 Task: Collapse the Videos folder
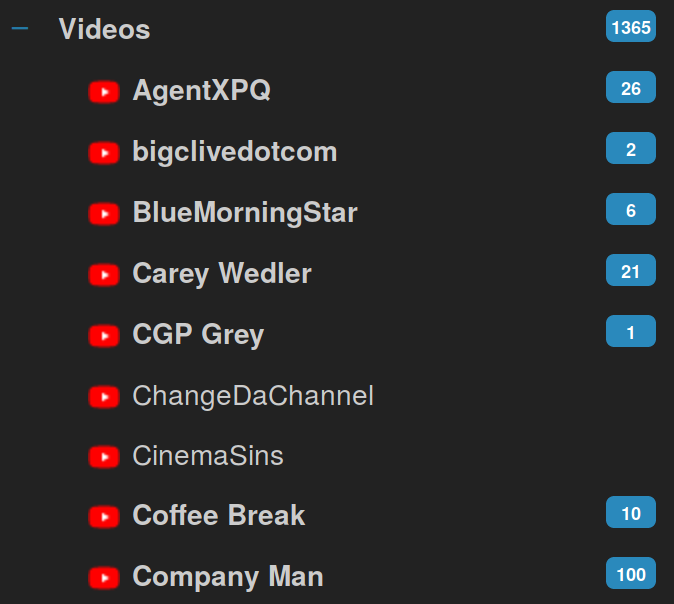(20, 29)
